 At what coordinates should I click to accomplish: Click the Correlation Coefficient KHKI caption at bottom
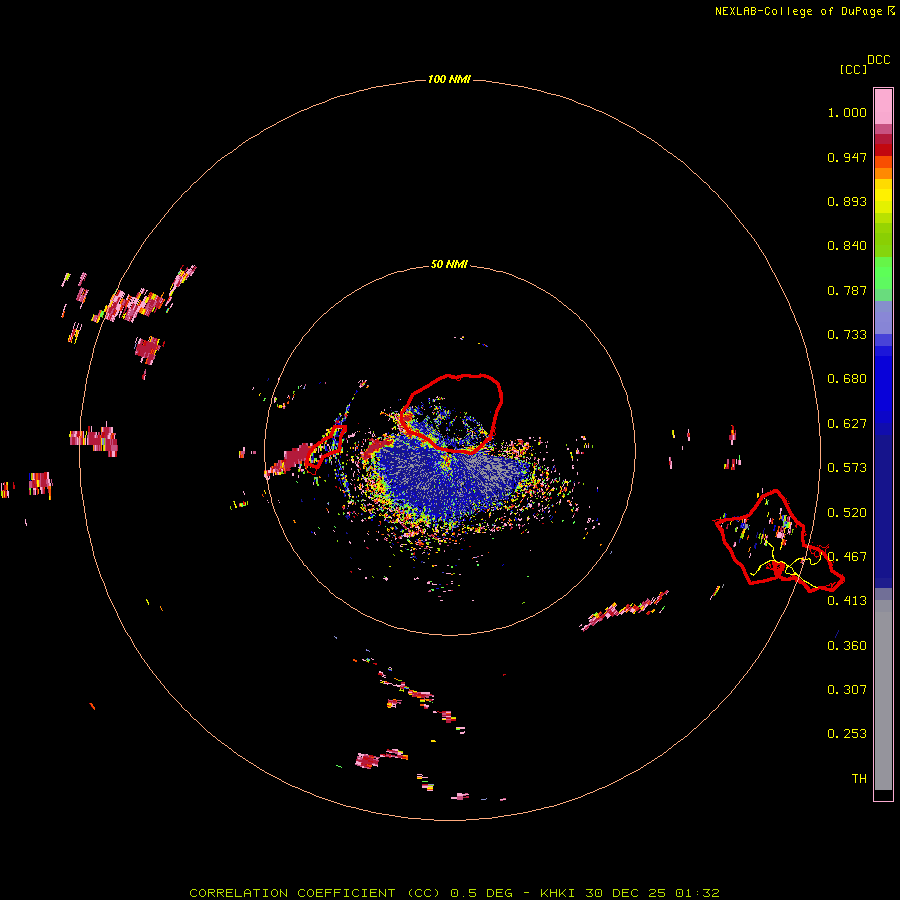tap(454, 893)
